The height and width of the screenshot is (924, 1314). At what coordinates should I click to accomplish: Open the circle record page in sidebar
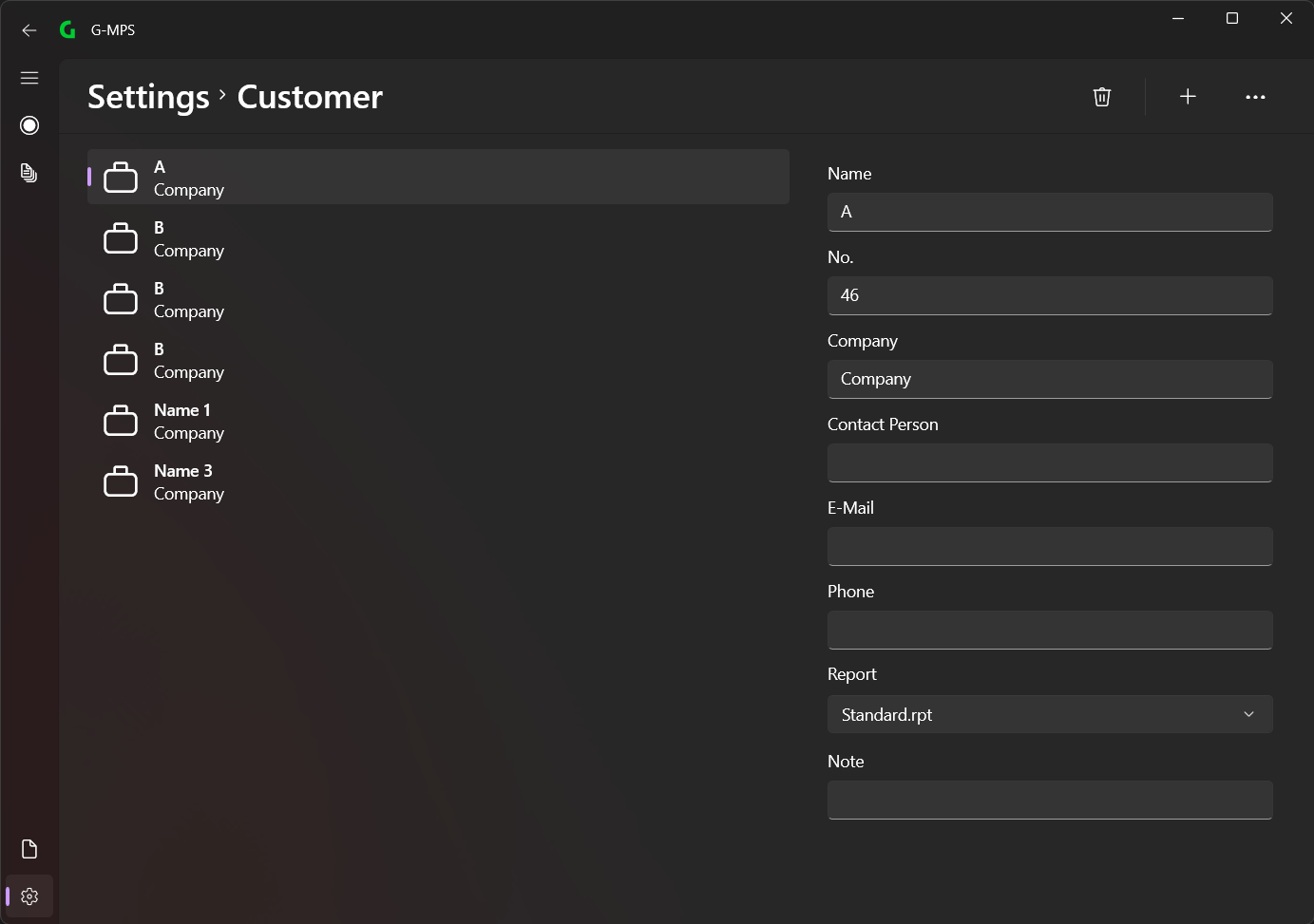tap(29, 125)
